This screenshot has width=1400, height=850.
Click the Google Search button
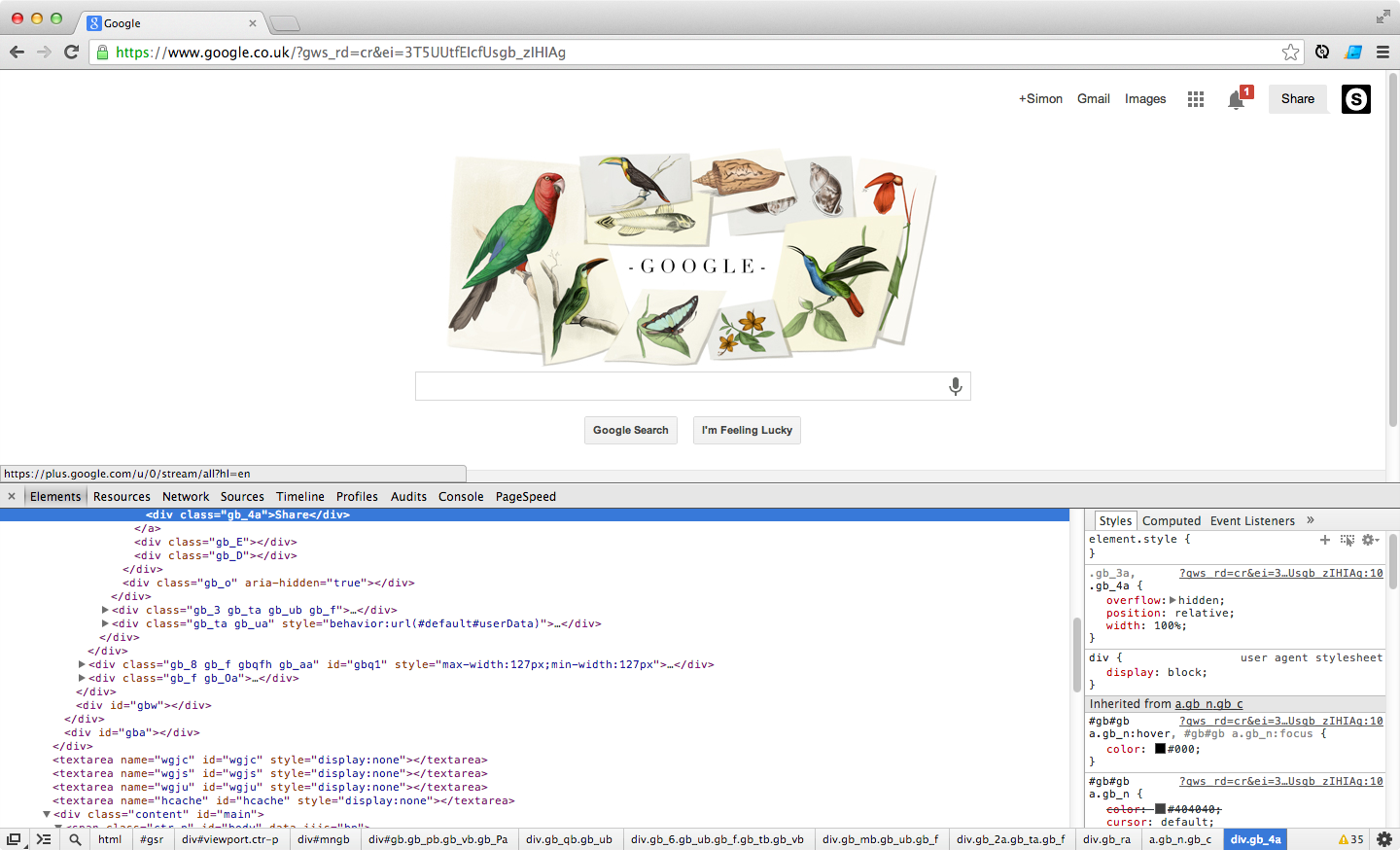coord(631,430)
